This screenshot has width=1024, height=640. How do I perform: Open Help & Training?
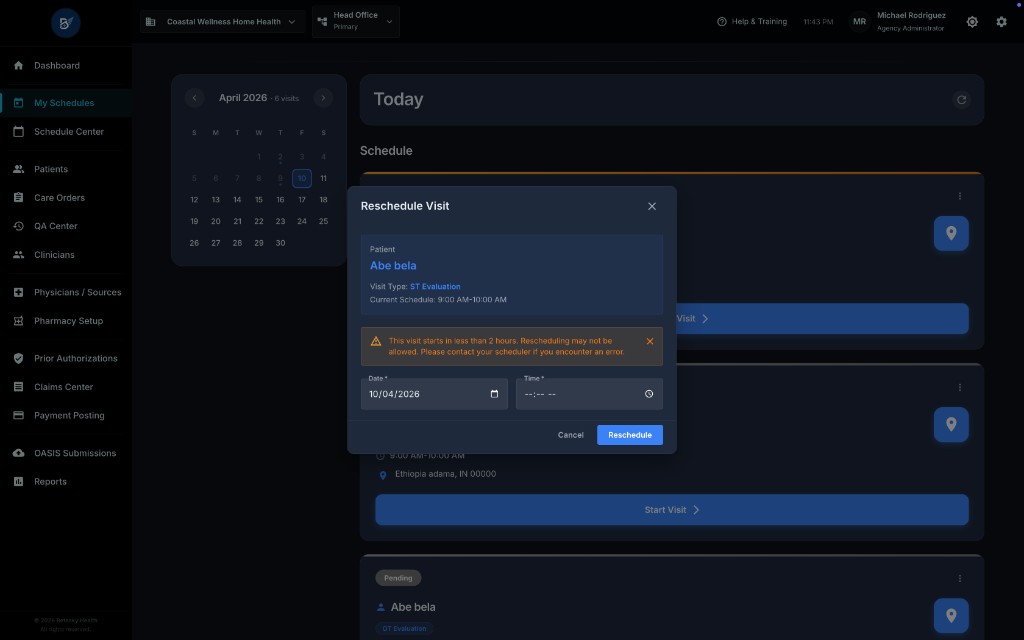[752, 22]
